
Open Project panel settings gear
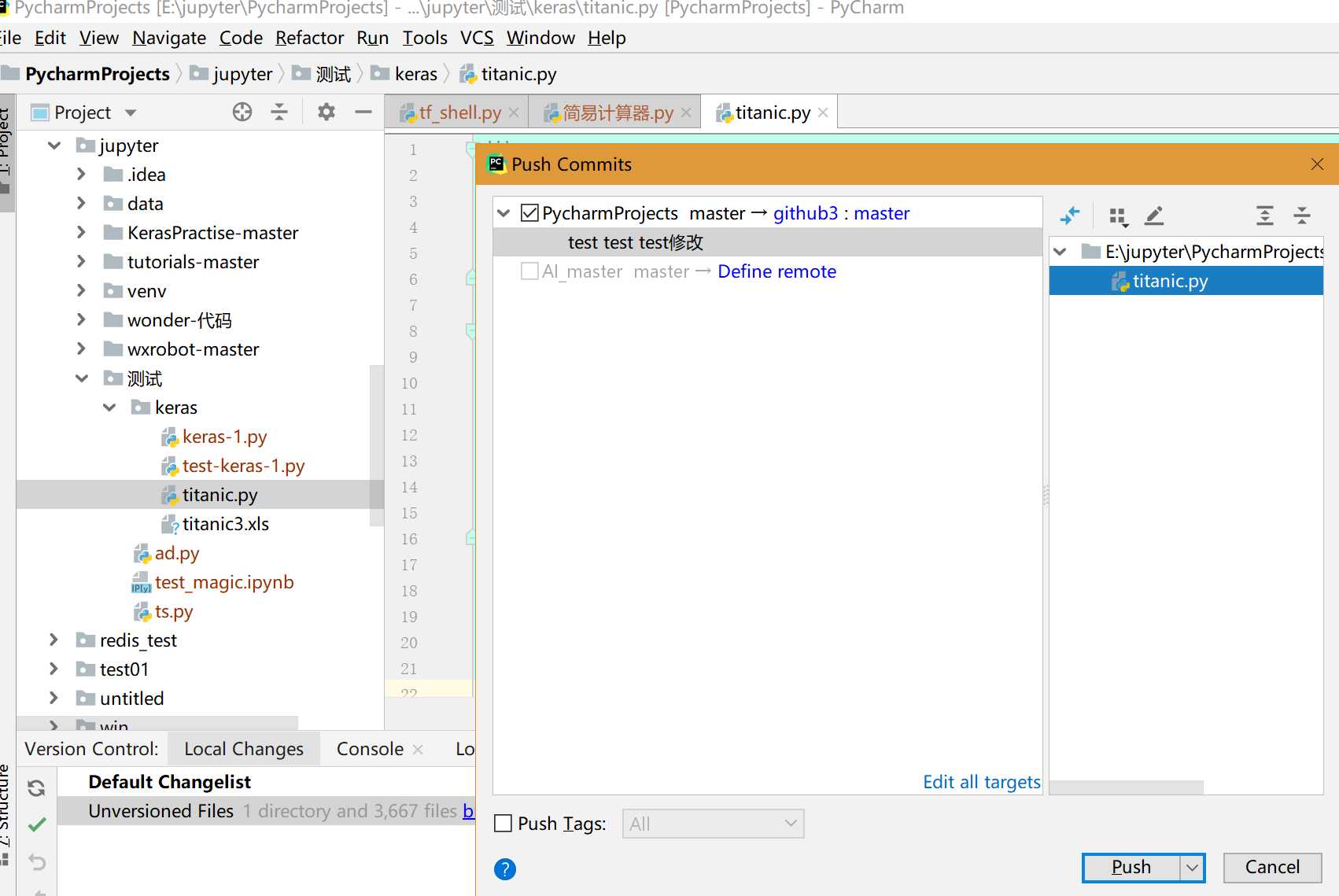326,112
